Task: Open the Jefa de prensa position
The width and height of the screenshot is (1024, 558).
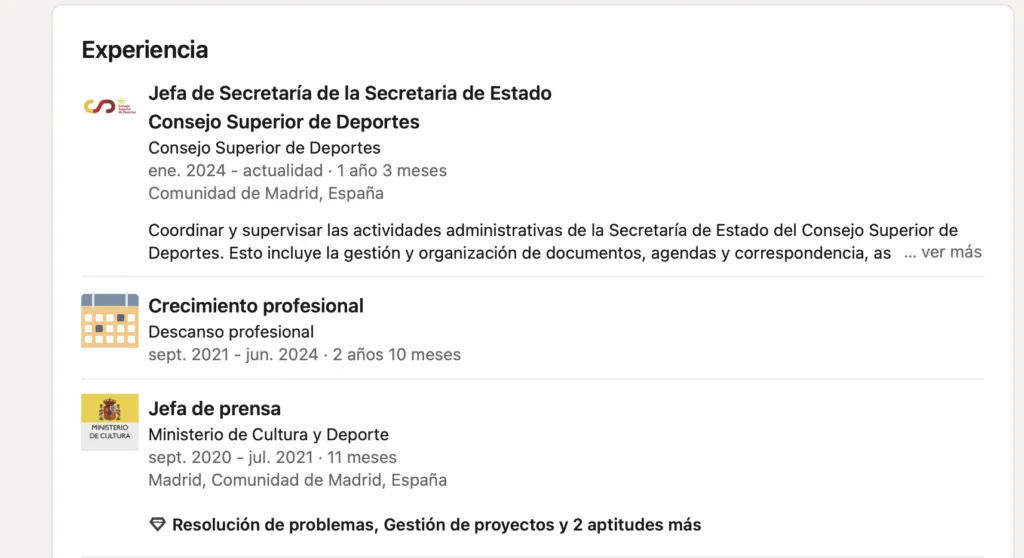Action: pyautogui.click(x=215, y=408)
